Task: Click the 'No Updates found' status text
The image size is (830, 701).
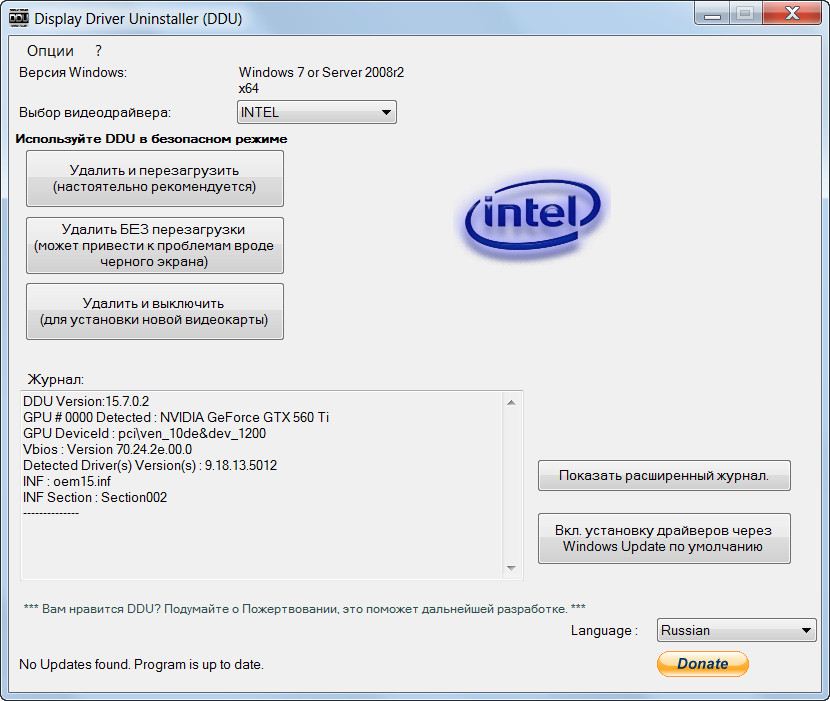Action: click(141, 664)
